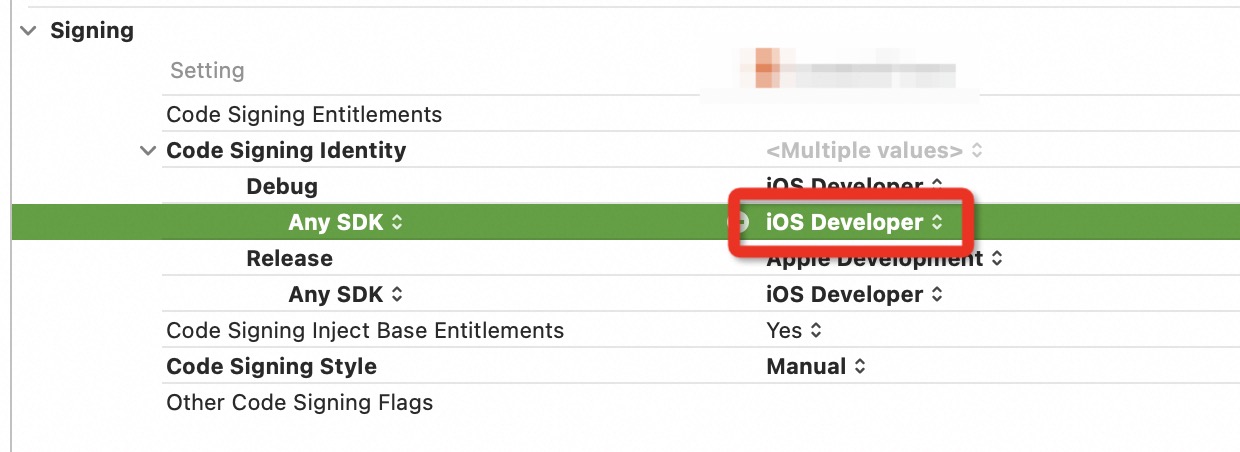Select the Other Code Signing Flags row
Screen dimensions: 1240x452
pyautogui.click(x=299, y=403)
